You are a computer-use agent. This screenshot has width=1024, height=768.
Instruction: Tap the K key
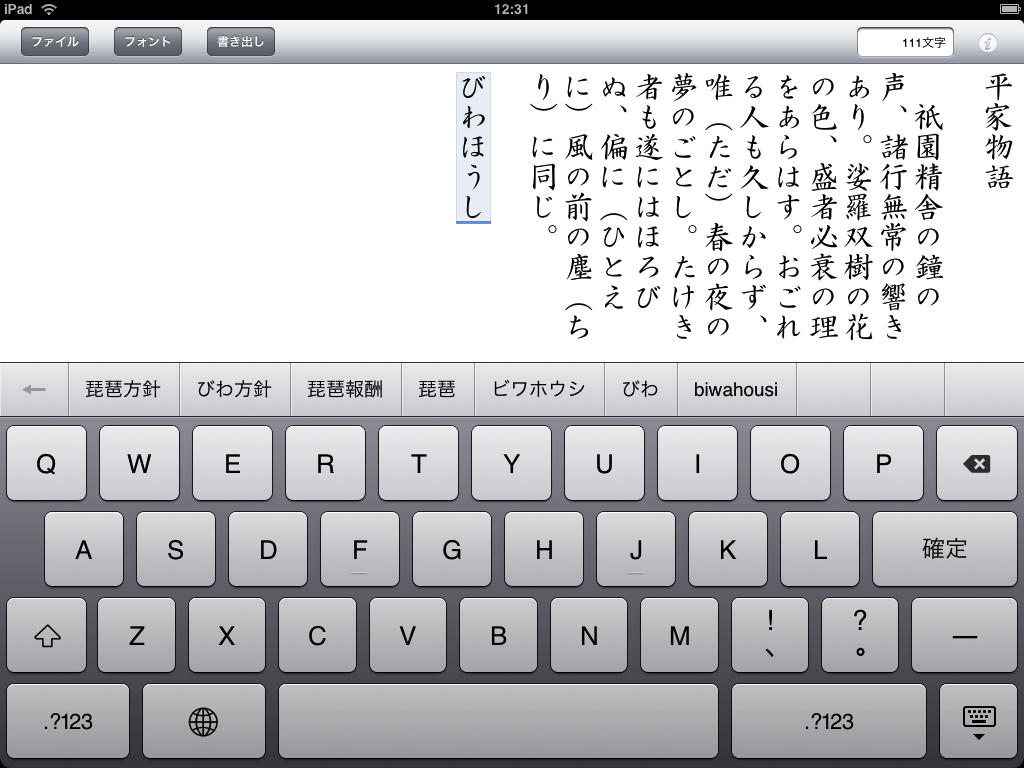(x=728, y=549)
